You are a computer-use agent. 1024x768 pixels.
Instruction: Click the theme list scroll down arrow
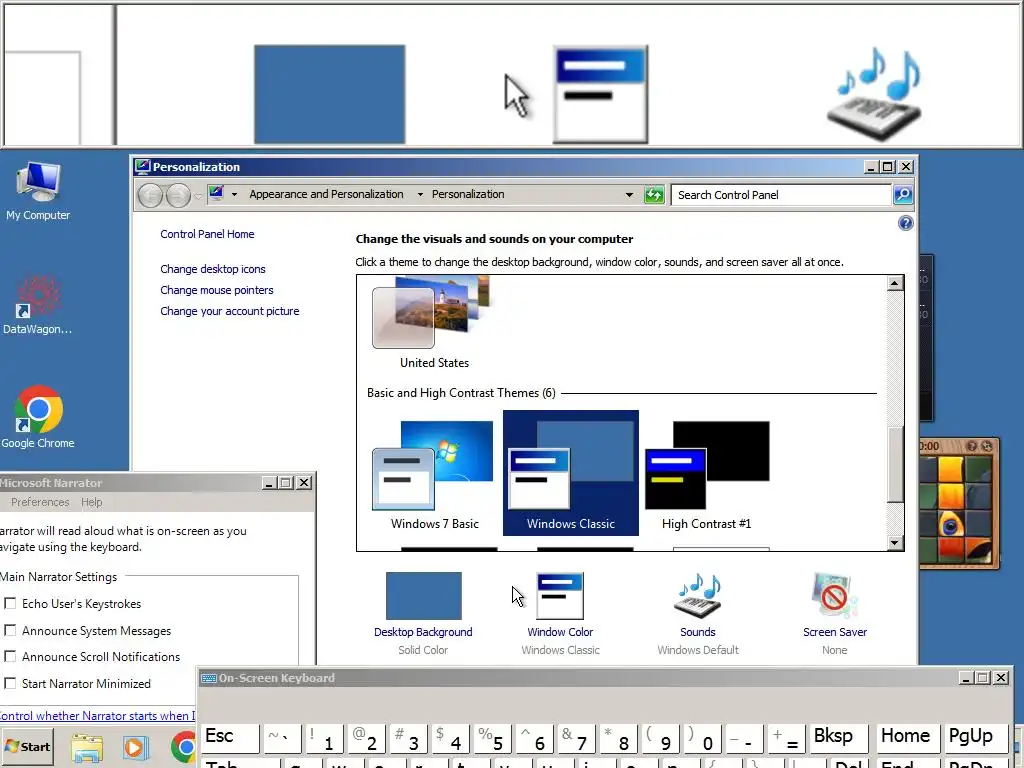(895, 543)
